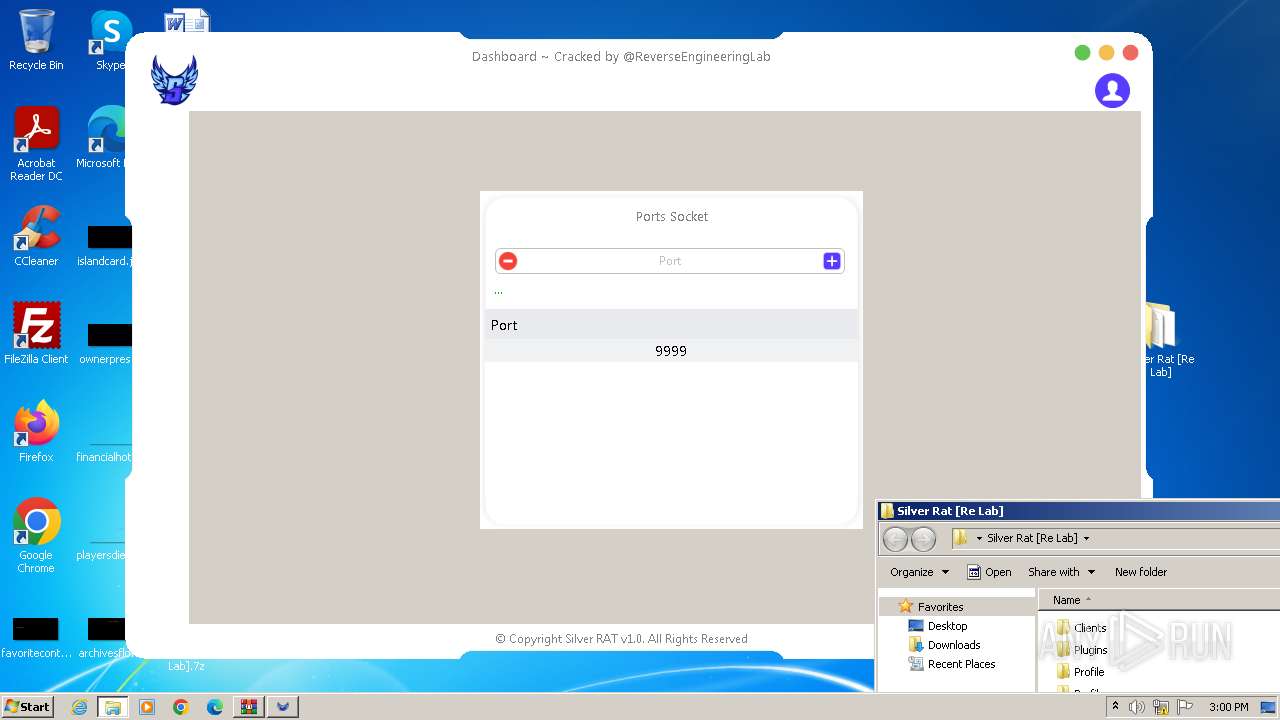
Task: Click New folder in Explorer toolbar
Action: tap(1141, 572)
